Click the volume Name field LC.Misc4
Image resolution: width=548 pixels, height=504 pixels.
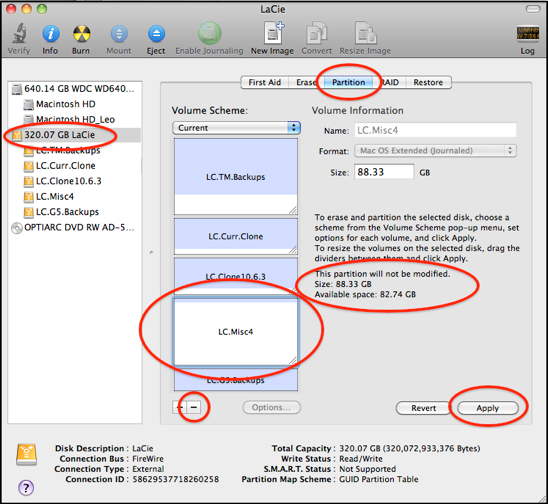(x=435, y=130)
